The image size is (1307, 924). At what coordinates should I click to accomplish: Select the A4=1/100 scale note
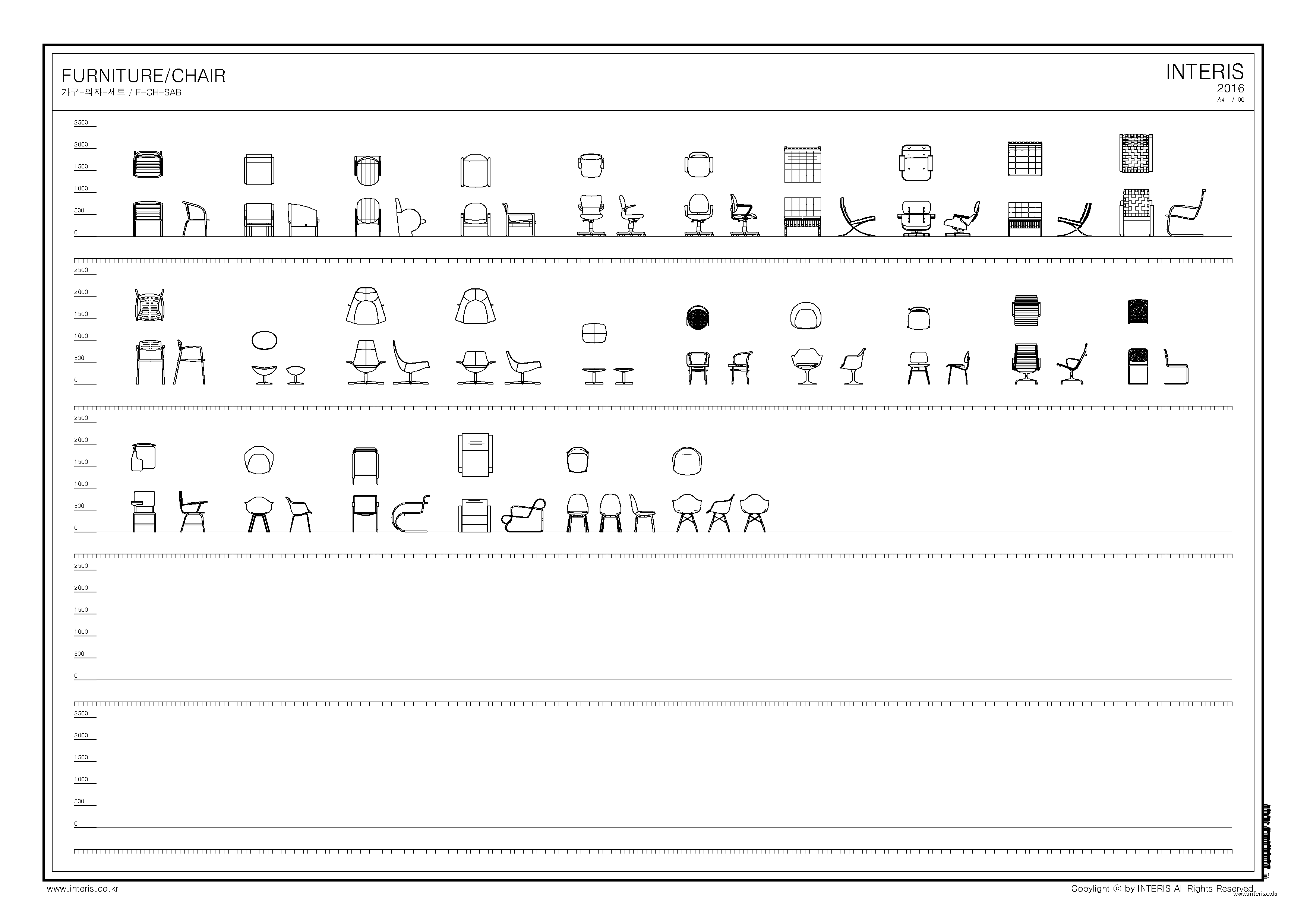pos(1231,99)
